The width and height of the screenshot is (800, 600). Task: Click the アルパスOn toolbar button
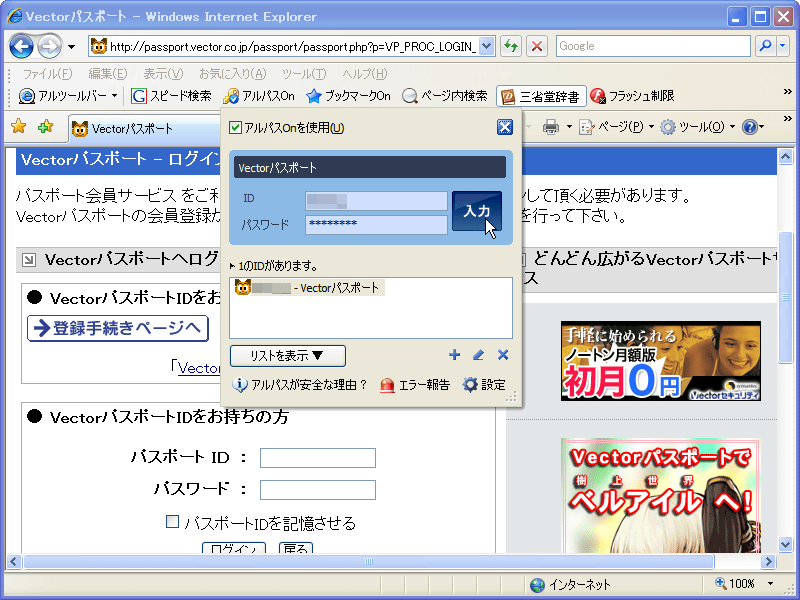pos(259,96)
